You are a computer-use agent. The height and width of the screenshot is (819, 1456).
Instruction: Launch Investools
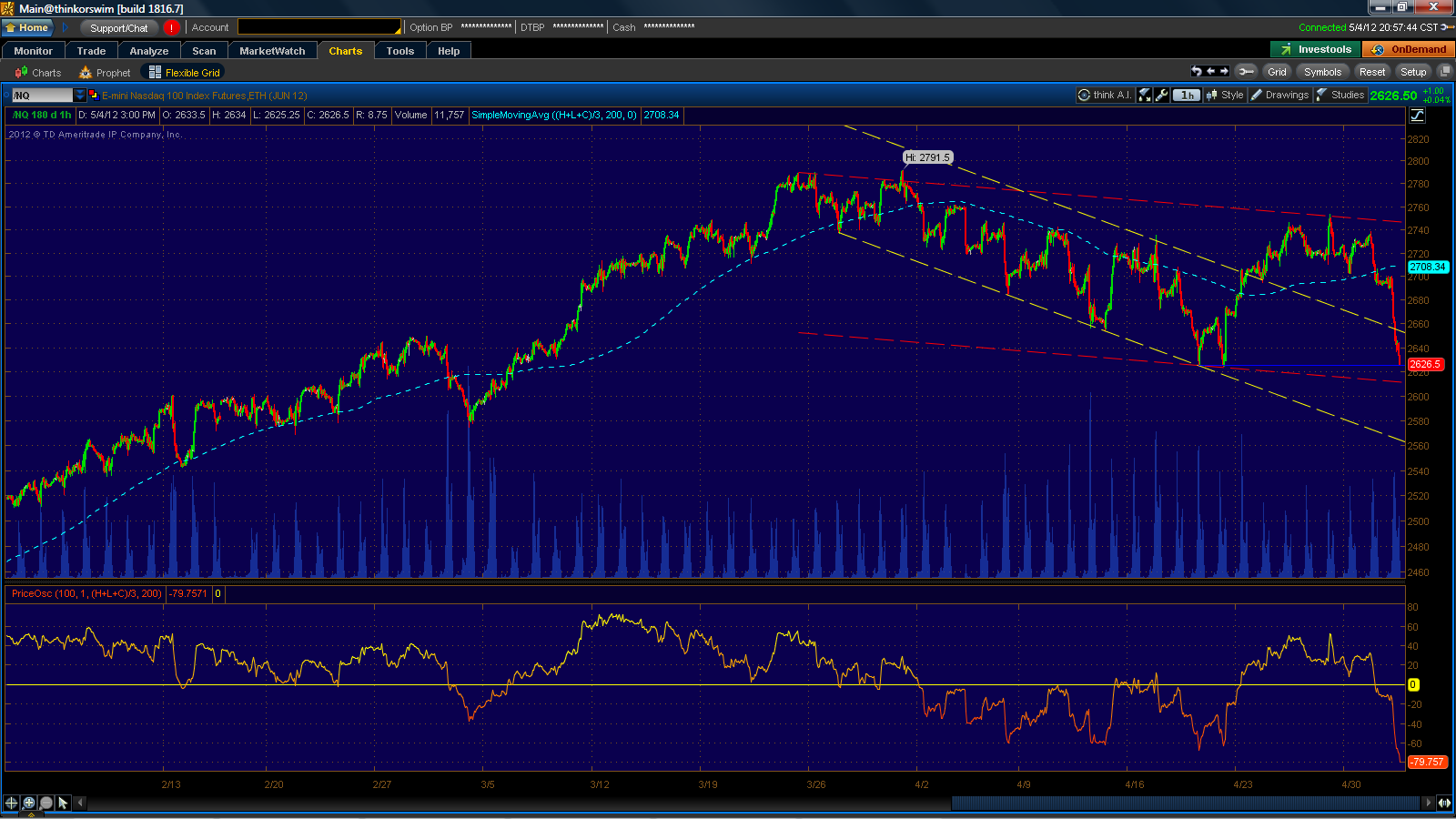click(1316, 49)
